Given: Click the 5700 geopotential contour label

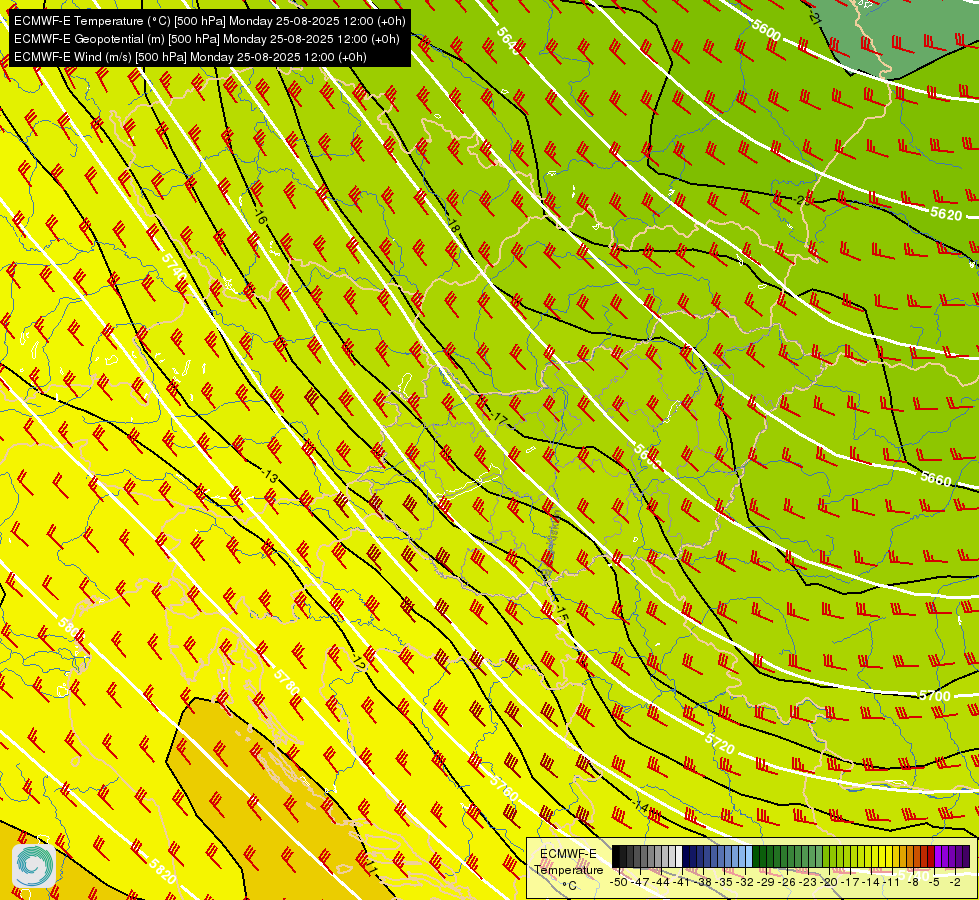Looking at the screenshot, I should (934, 696).
